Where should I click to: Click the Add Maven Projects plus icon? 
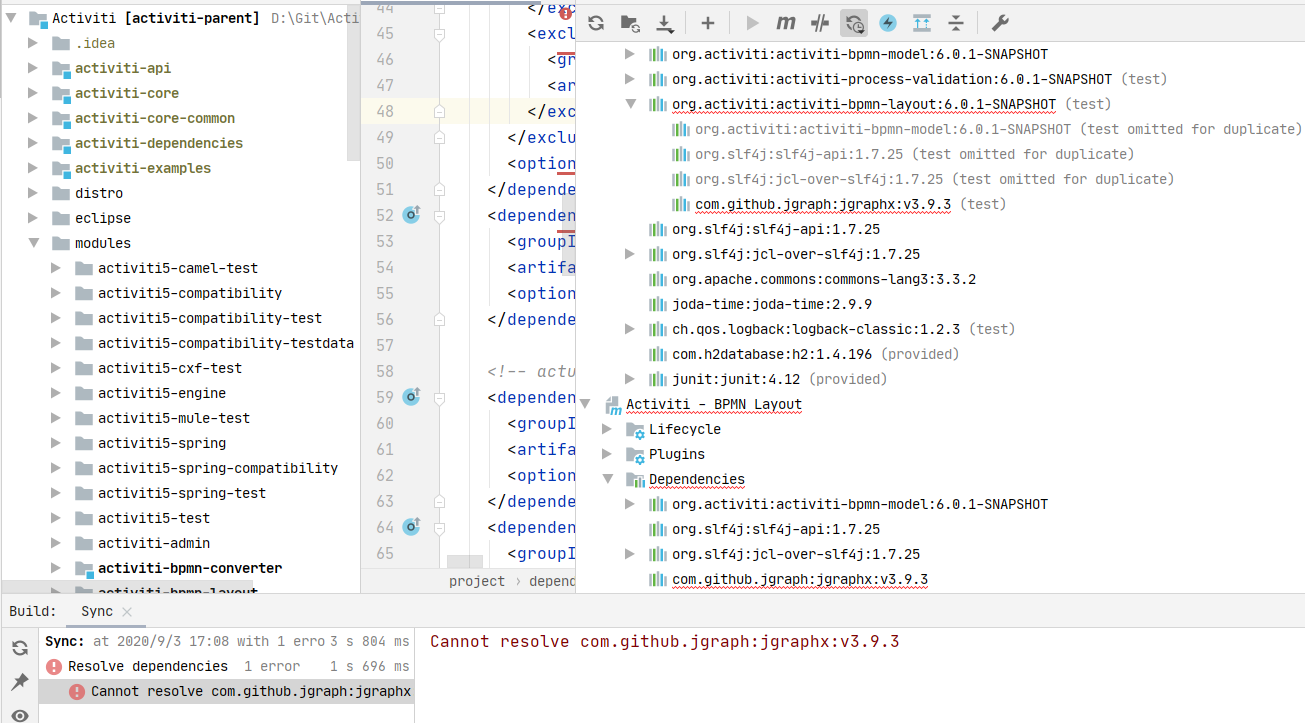tap(708, 23)
